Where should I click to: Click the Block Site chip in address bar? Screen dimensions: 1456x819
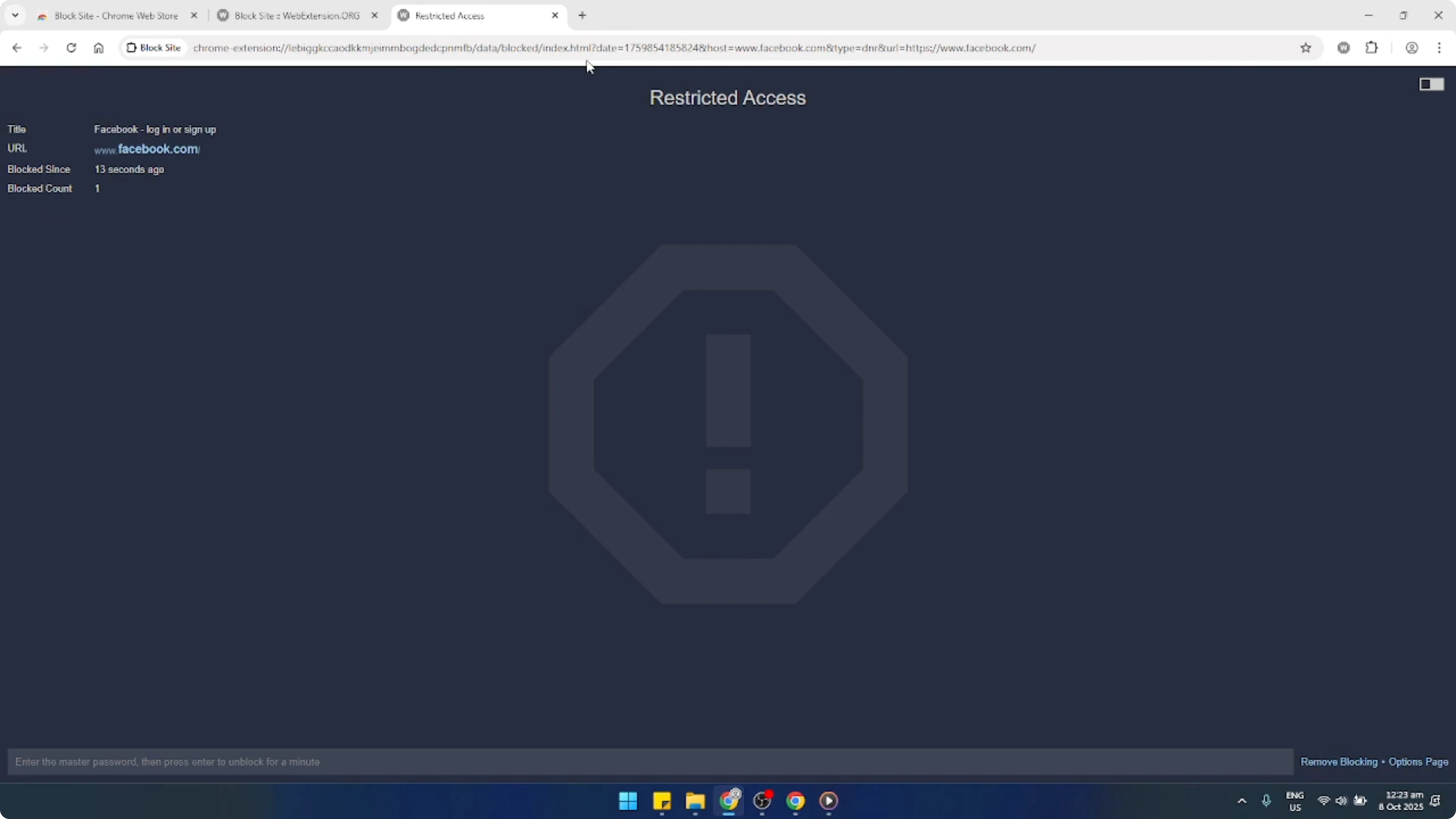coord(154,48)
